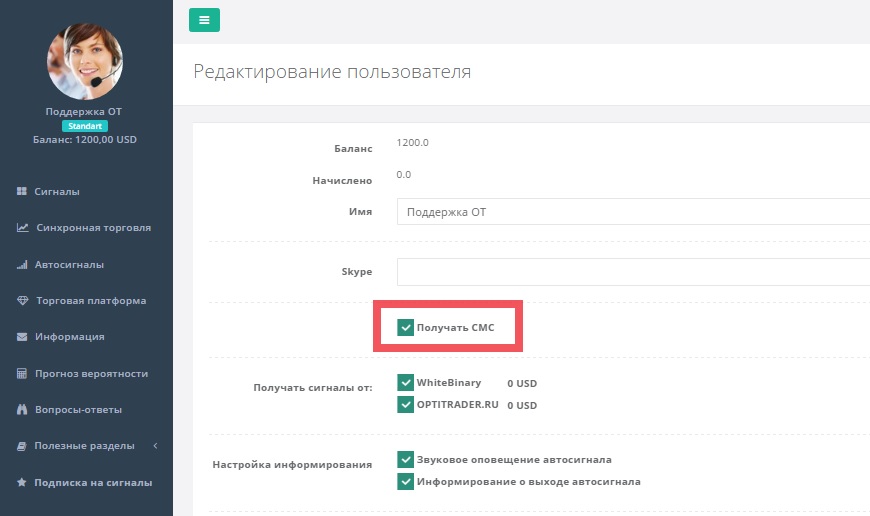Toggle Информирование о выходе автосигнала checkbox
The image size is (870, 516).
[406, 482]
